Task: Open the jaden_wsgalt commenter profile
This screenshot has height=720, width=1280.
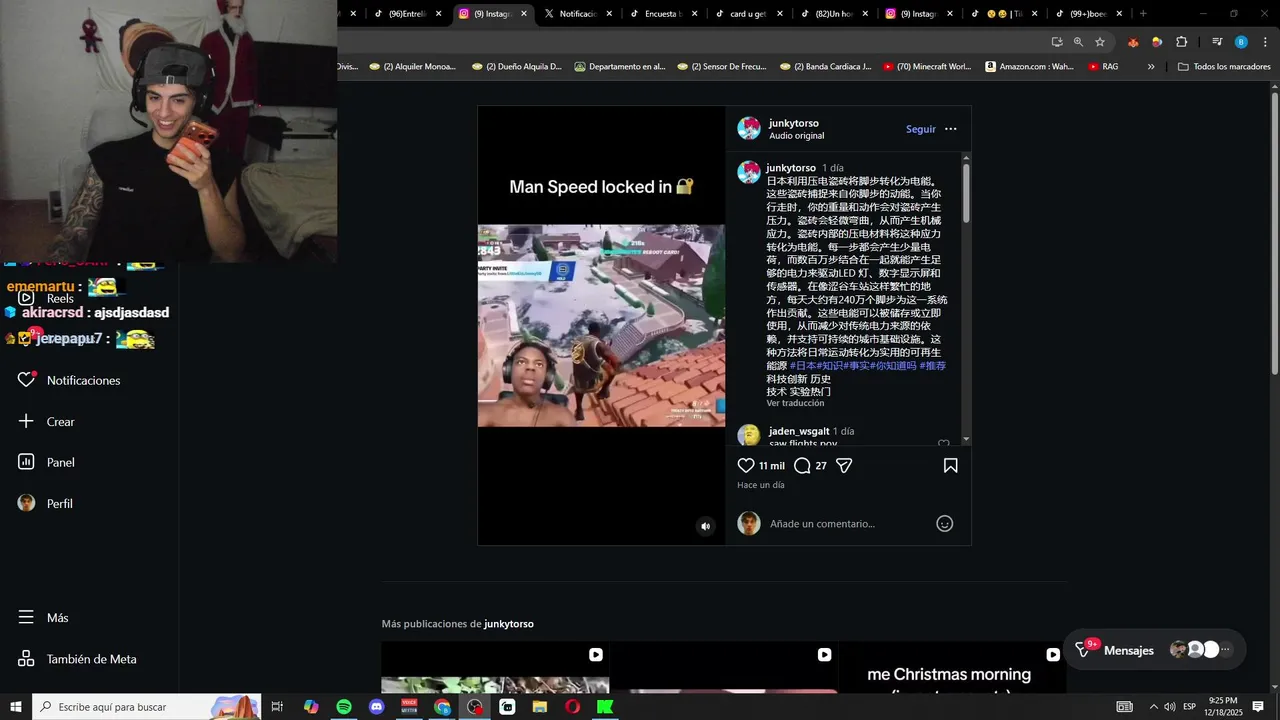Action: pyautogui.click(x=799, y=431)
